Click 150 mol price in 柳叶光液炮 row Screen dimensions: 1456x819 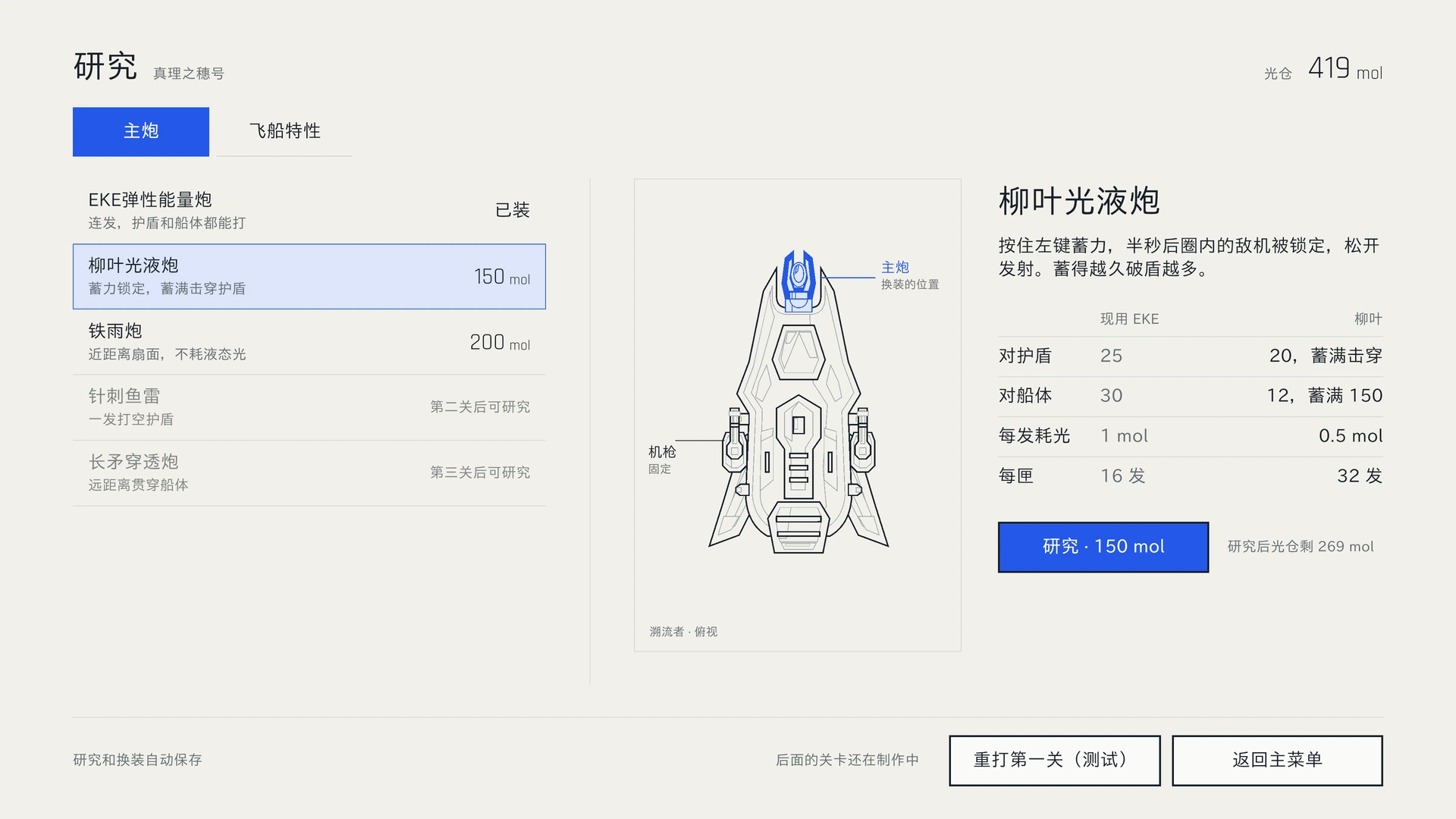pyautogui.click(x=502, y=277)
